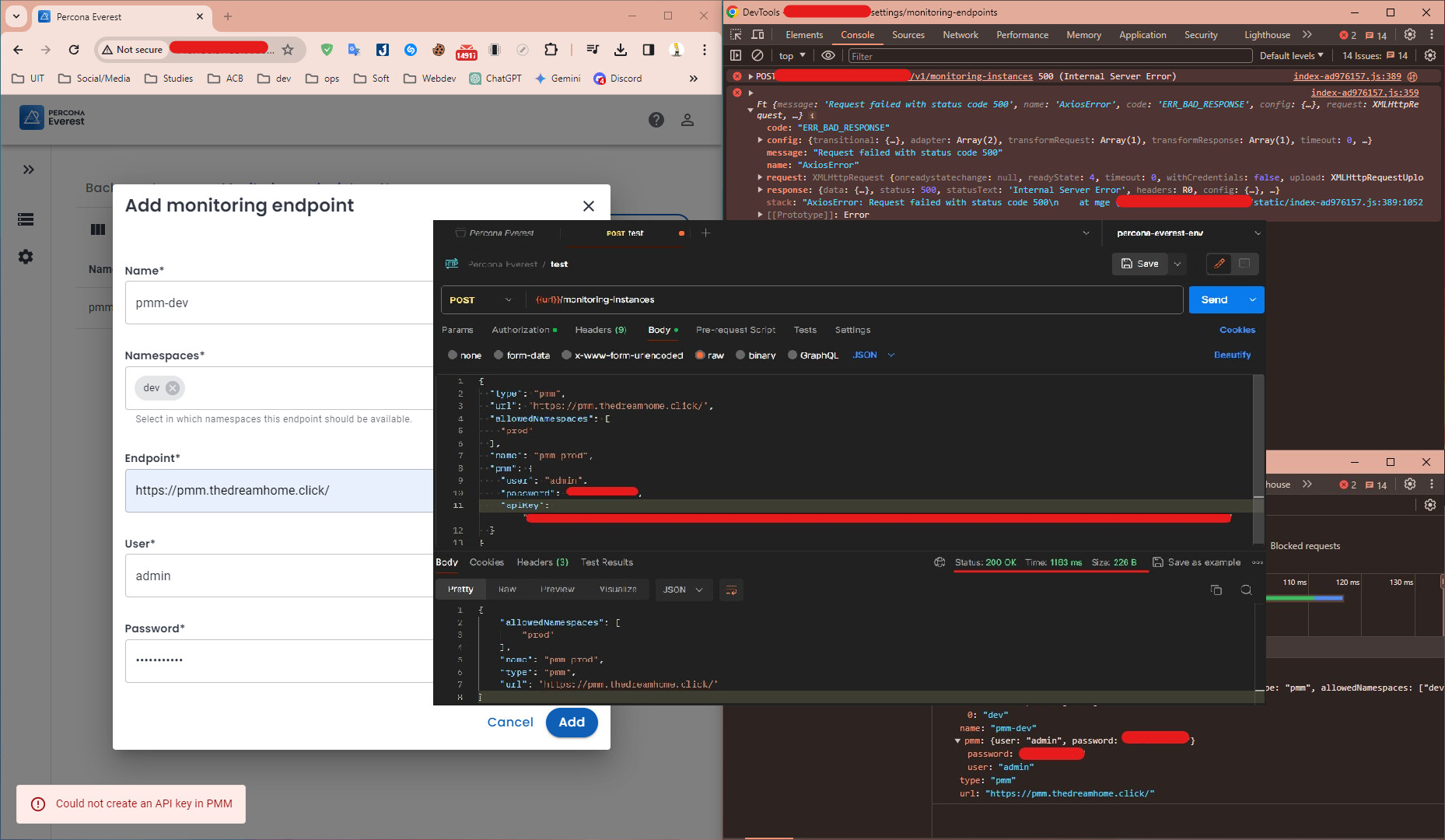Select the GraphQL body radio

792,355
